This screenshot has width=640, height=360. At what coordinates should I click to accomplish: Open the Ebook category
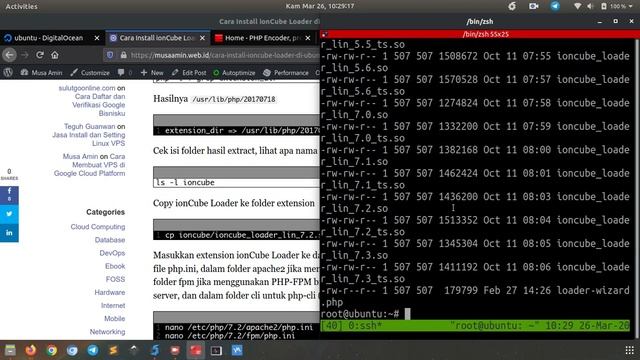click(x=115, y=266)
